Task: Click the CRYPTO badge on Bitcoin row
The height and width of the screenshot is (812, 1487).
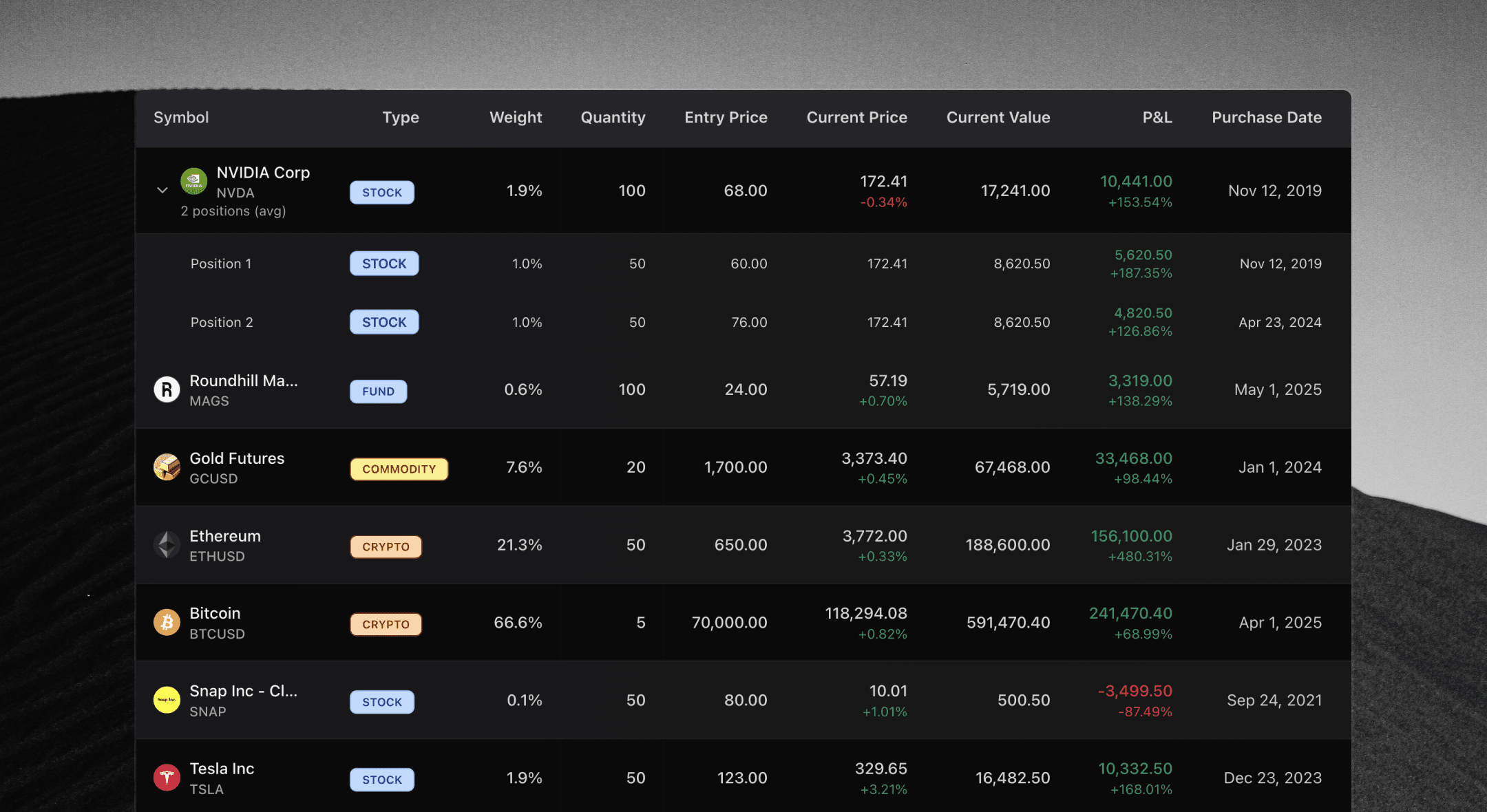Action: [386, 625]
